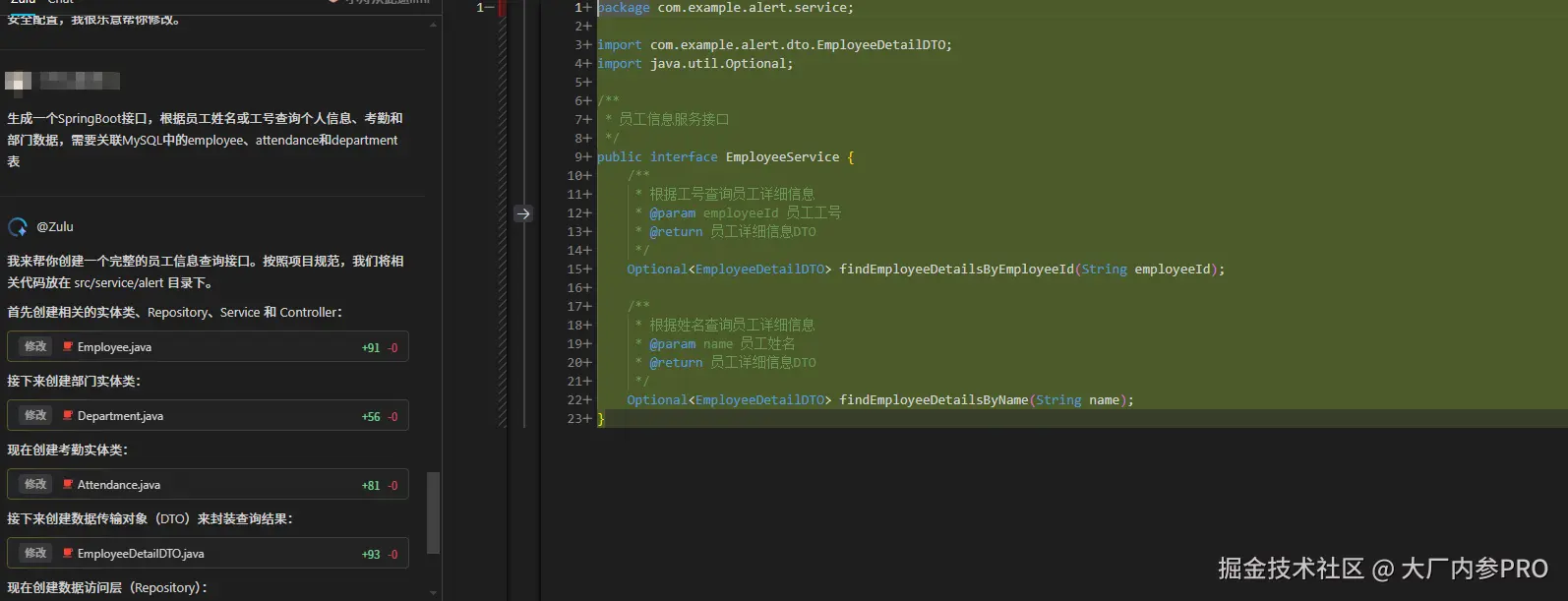1568x601 pixels.
Task: Click the Java icon beside Department.java
Action: pos(68,415)
